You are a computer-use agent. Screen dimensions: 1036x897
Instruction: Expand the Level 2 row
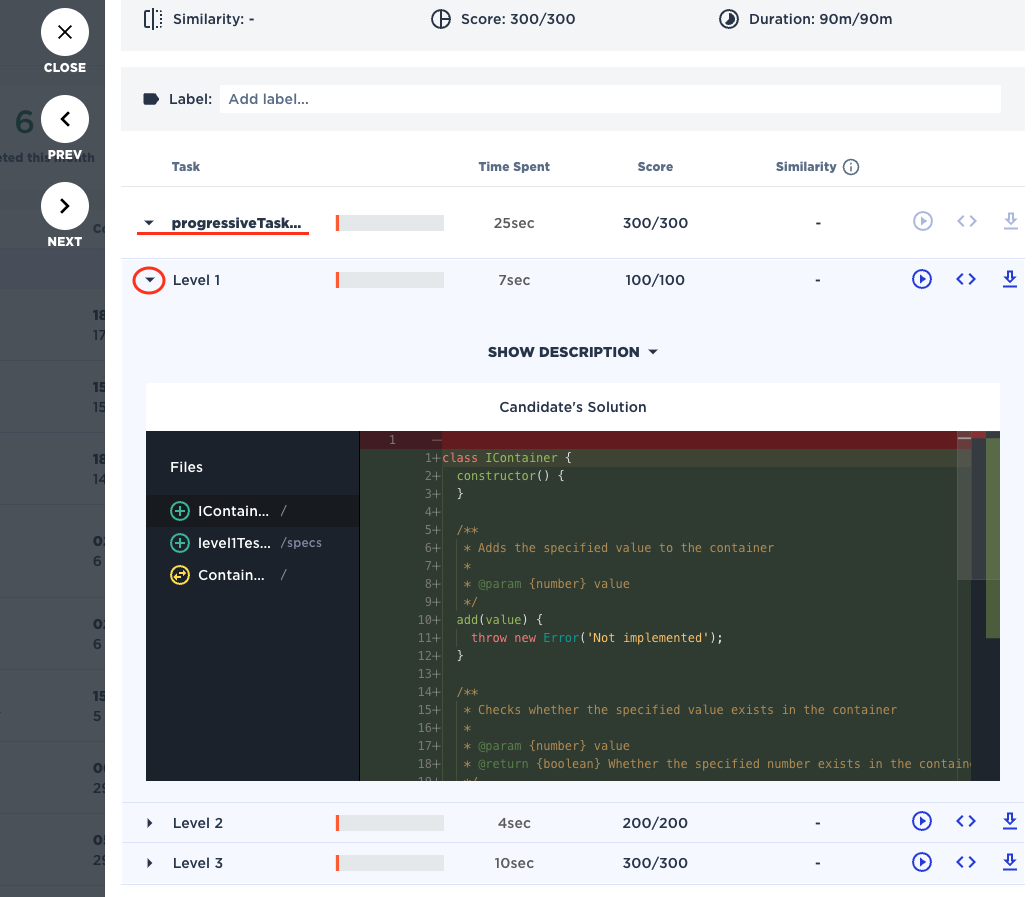tap(150, 823)
